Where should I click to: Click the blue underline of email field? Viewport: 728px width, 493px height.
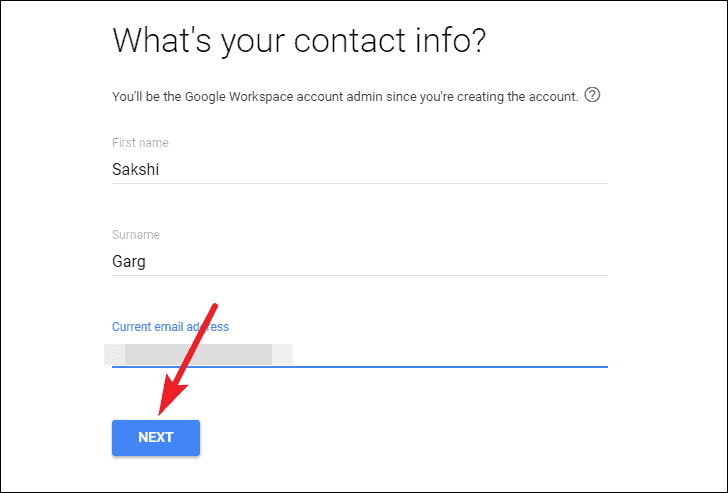(x=360, y=367)
